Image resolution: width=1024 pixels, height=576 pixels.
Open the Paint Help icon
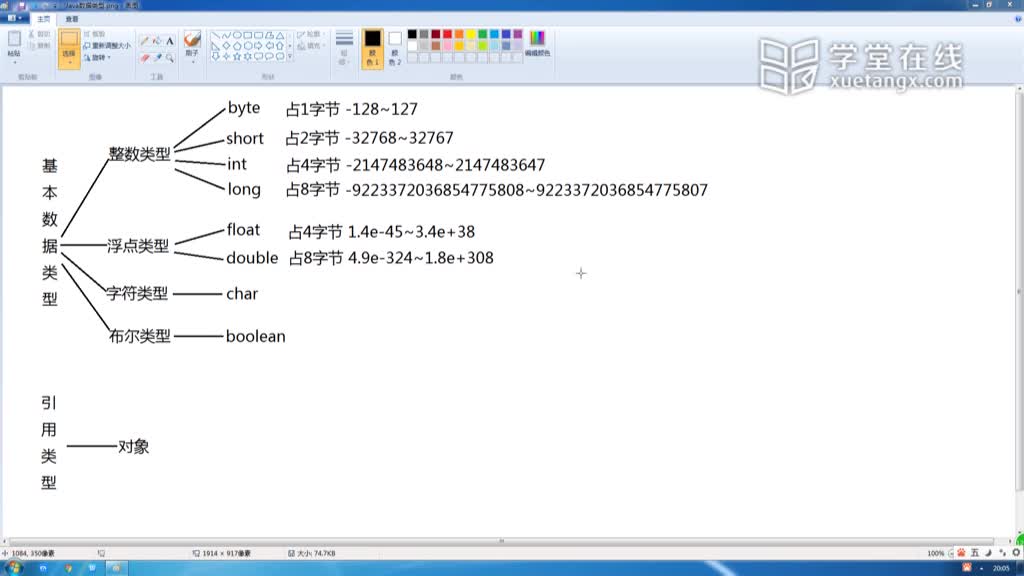point(1017,19)
